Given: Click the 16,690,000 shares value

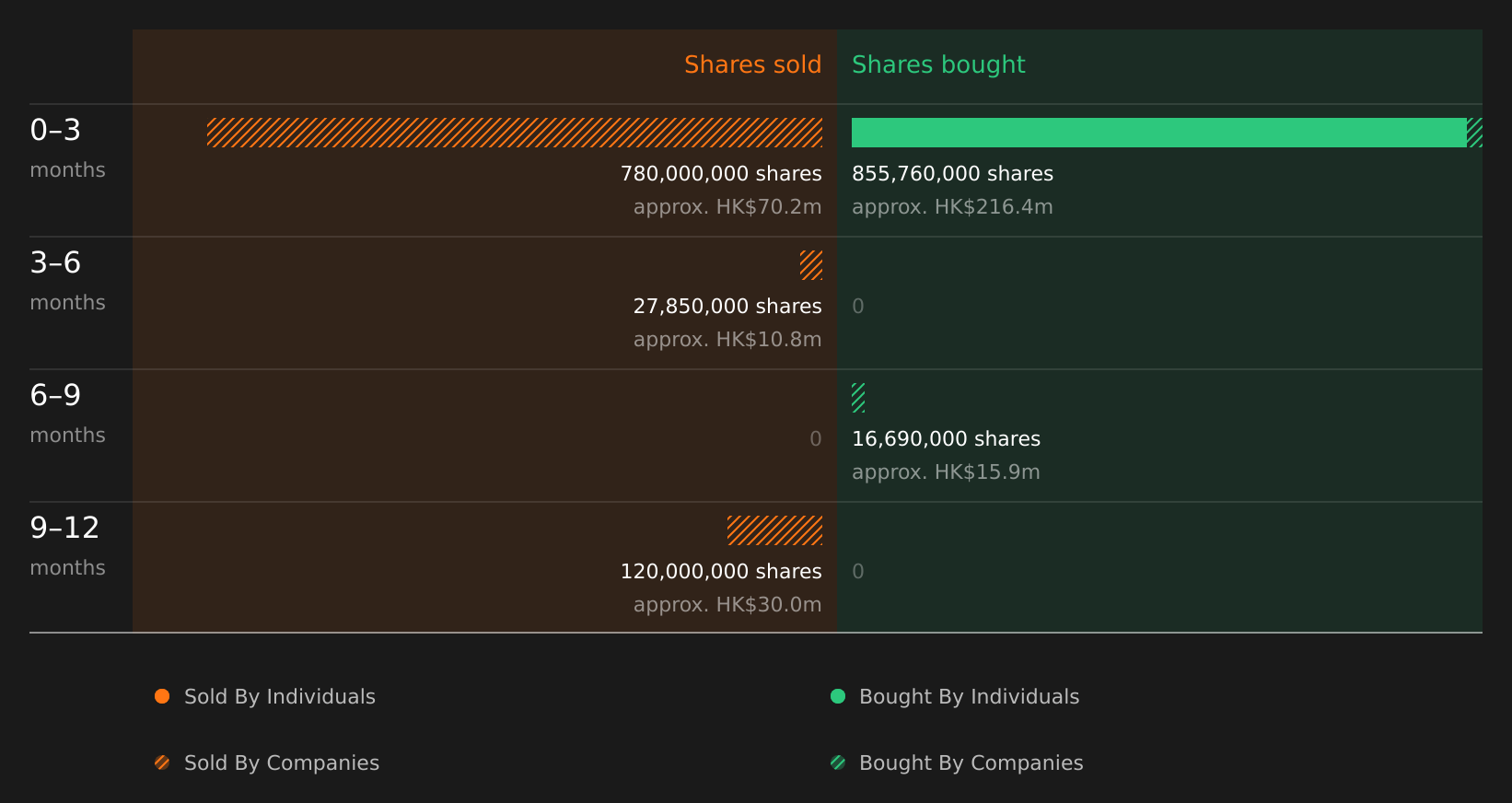Looking at the screenshot, I should (946, 439).
